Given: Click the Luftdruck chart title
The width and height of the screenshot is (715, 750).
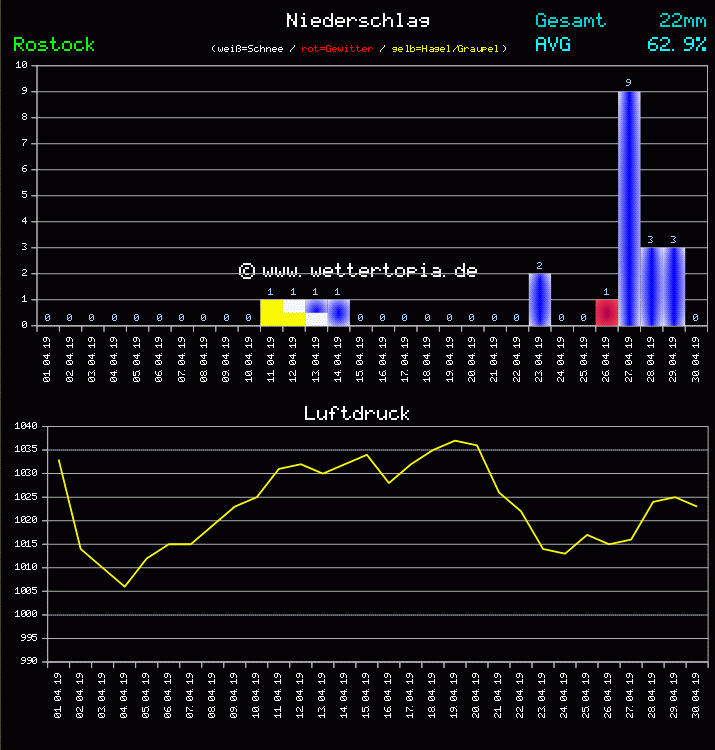Looking at the screenshot, I should (x=357, y=413).
